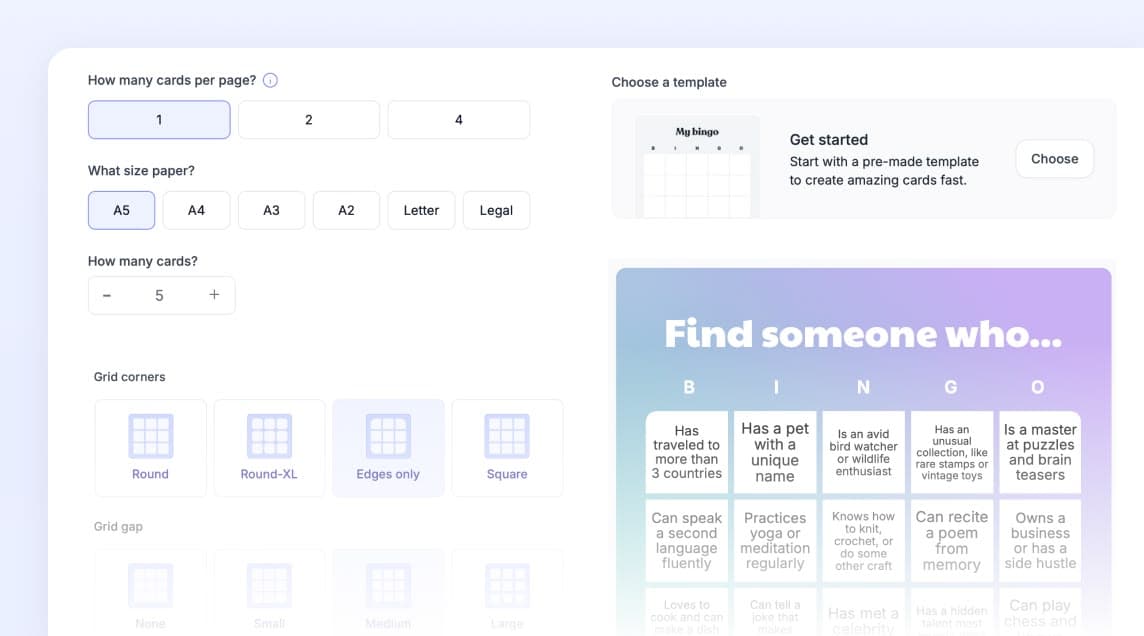1144x636 pixels.
Task: Decrease number of cards with minus button
Action: 107,296
